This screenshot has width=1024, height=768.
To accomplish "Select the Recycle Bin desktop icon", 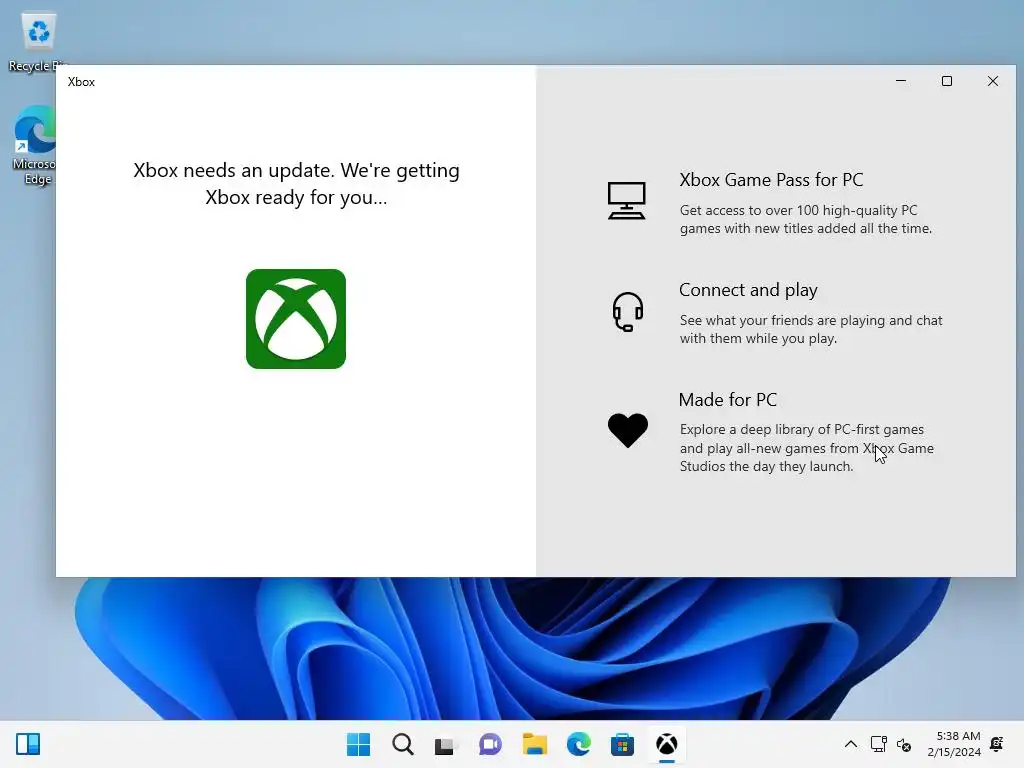I will pyautogui.click(x=38, y=42).
